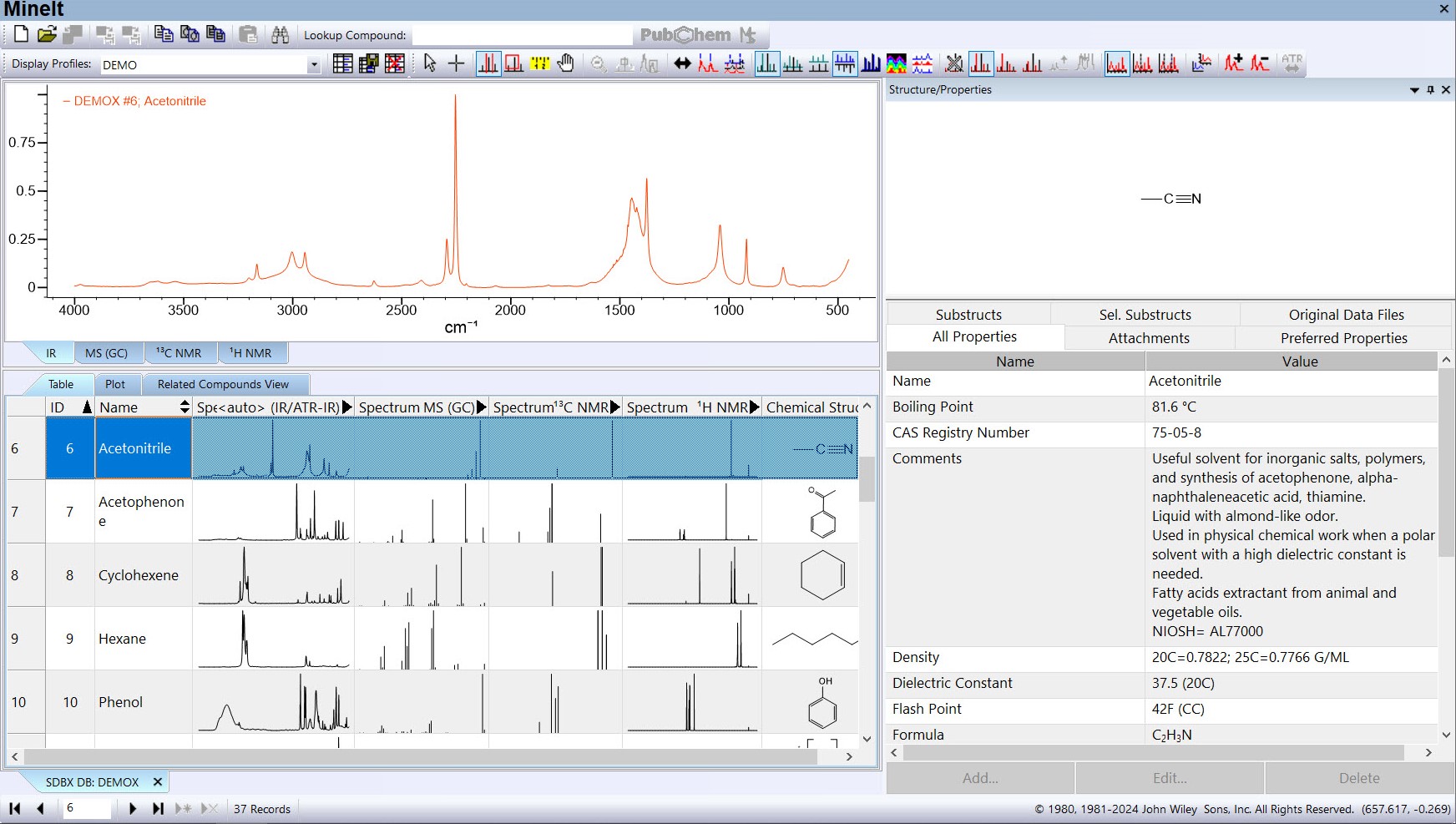Toggle ascending sort on ID column
The image size is (1456, 824).
pos(87,407)
